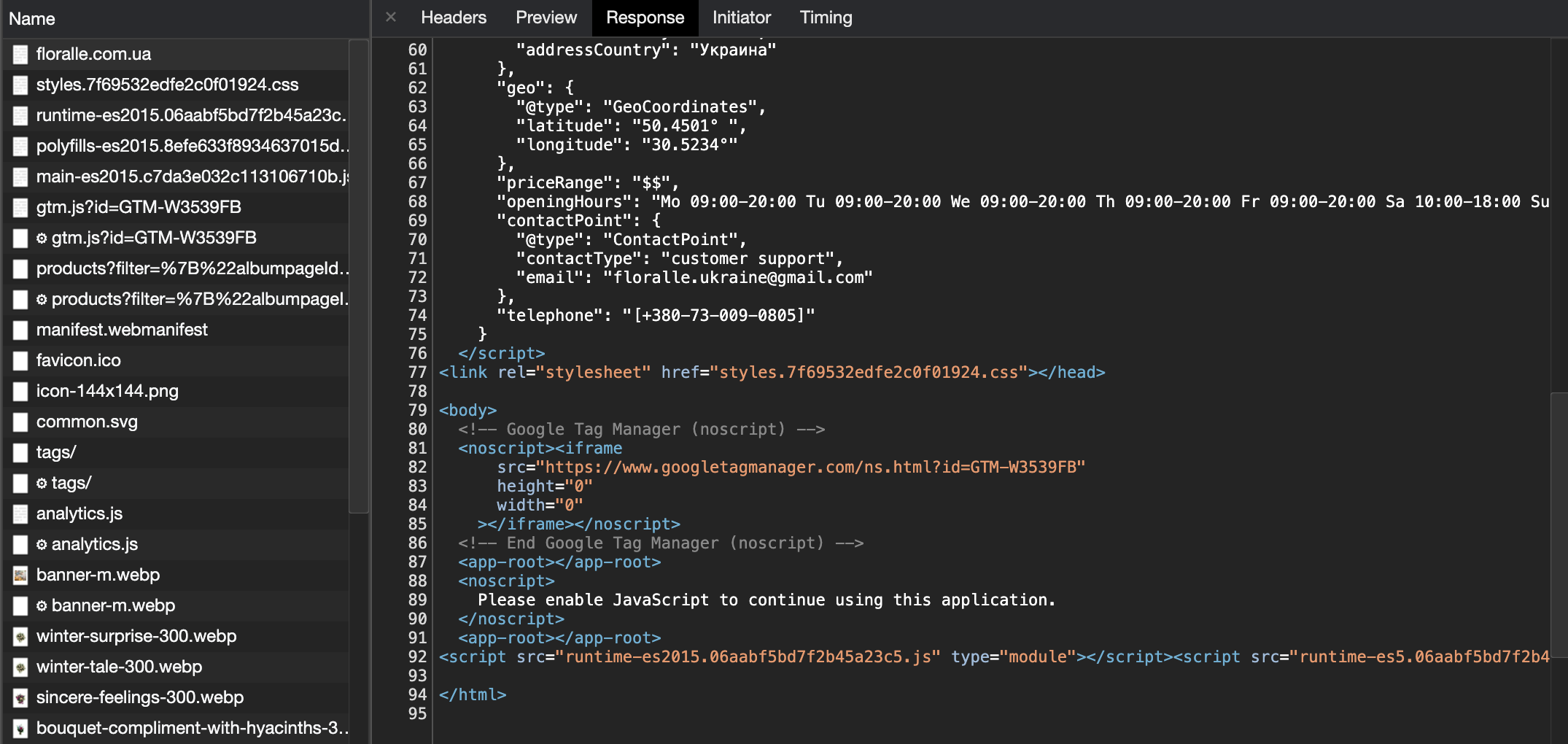Click thumbnail icon of winter-tale-300.webp
This screenshot has height=744, width=1568.
(x=20, y=667)
